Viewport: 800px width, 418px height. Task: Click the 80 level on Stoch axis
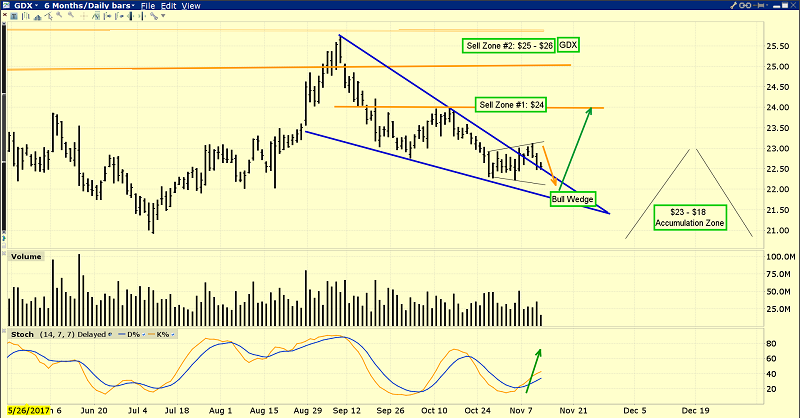[x=771, y=344]
